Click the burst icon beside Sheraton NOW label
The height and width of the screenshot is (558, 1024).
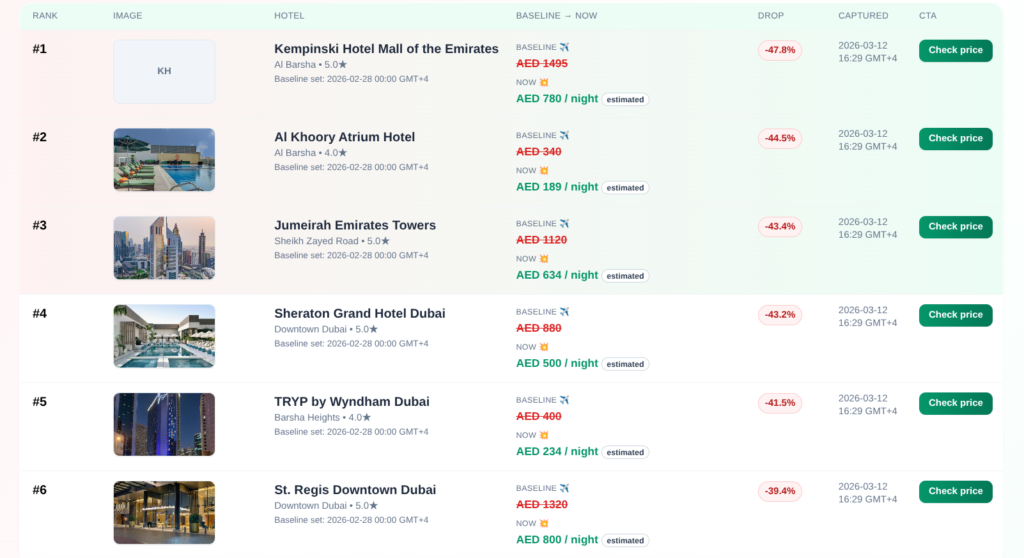click(544, 347)
